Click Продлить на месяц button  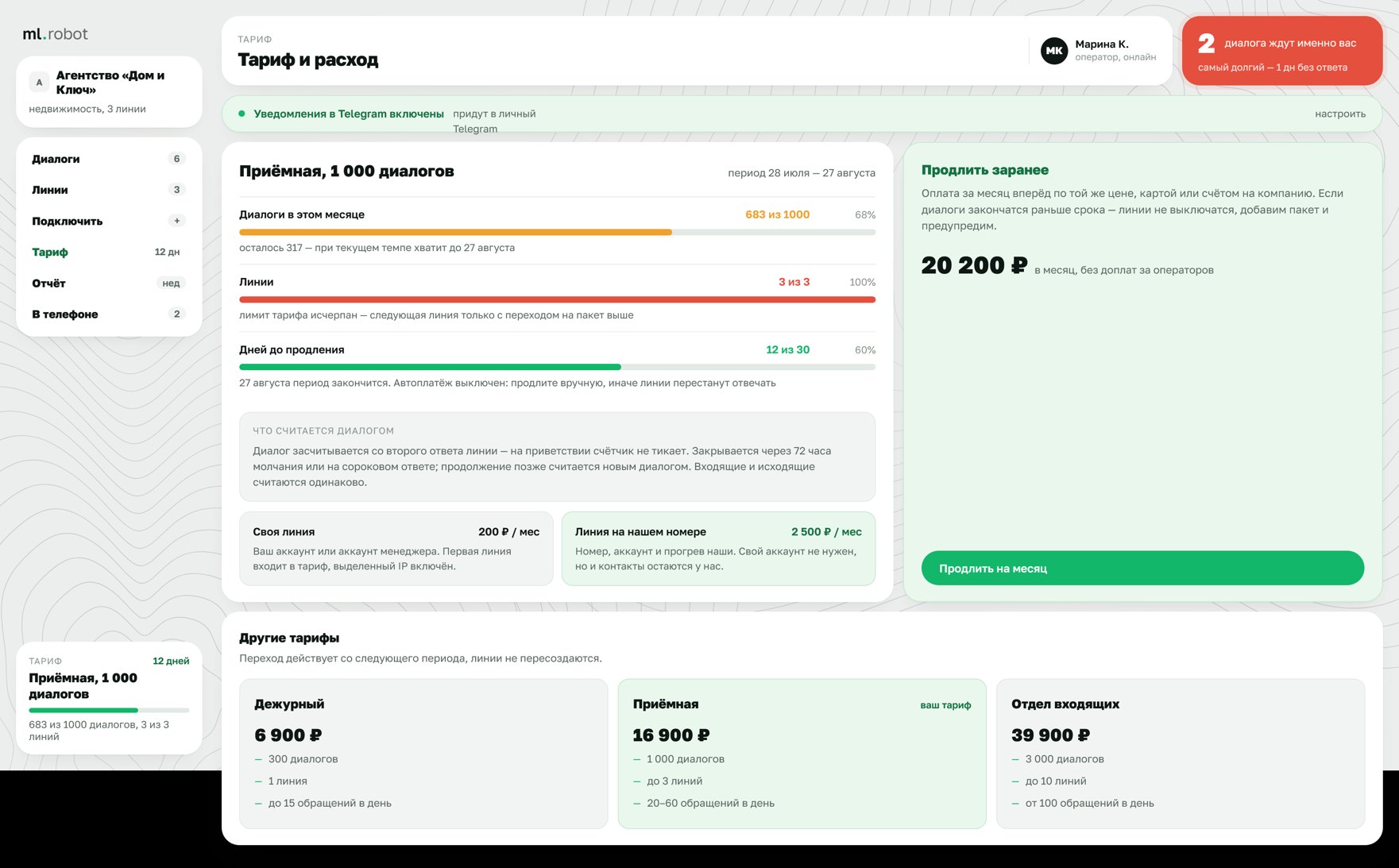tap(1142, 569)
